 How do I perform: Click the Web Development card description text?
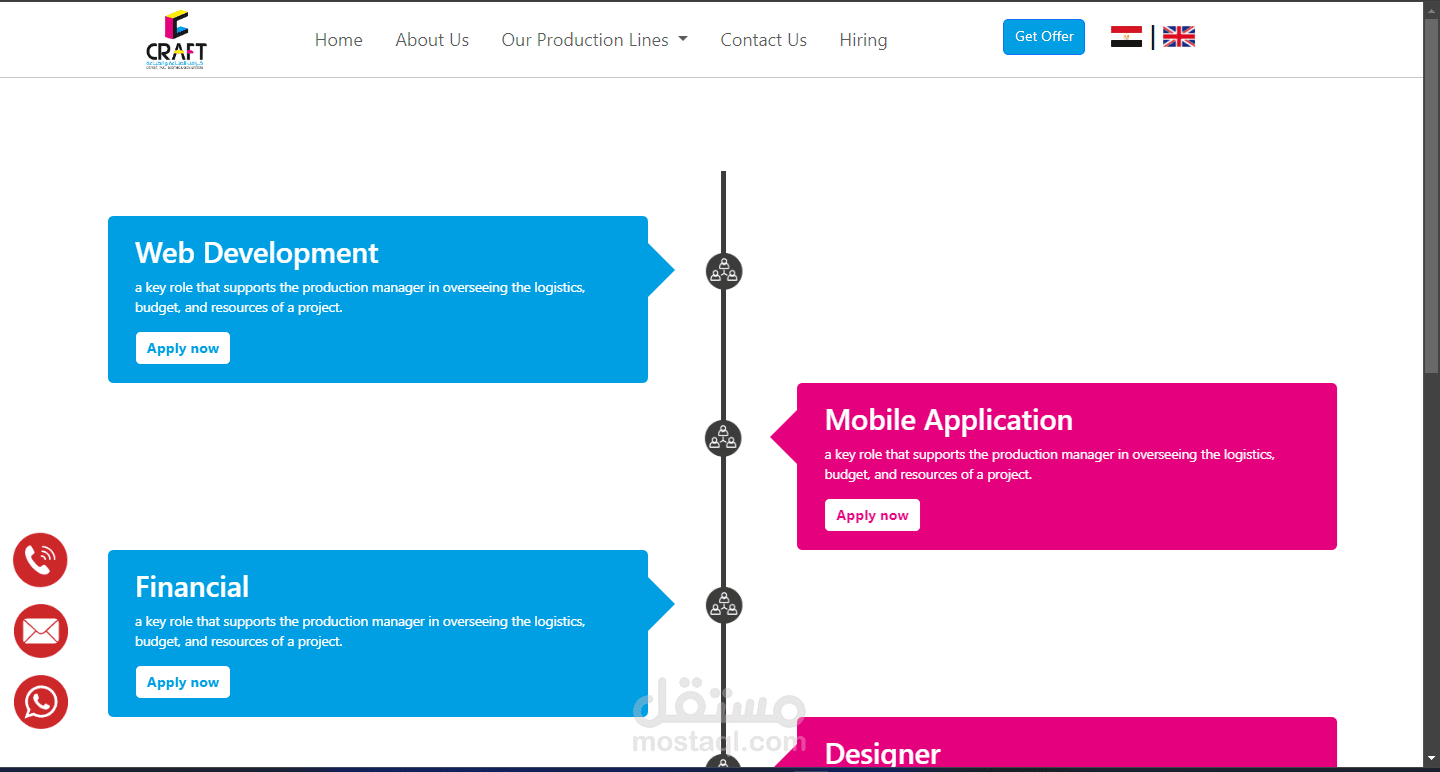click(x=360, y=297)
